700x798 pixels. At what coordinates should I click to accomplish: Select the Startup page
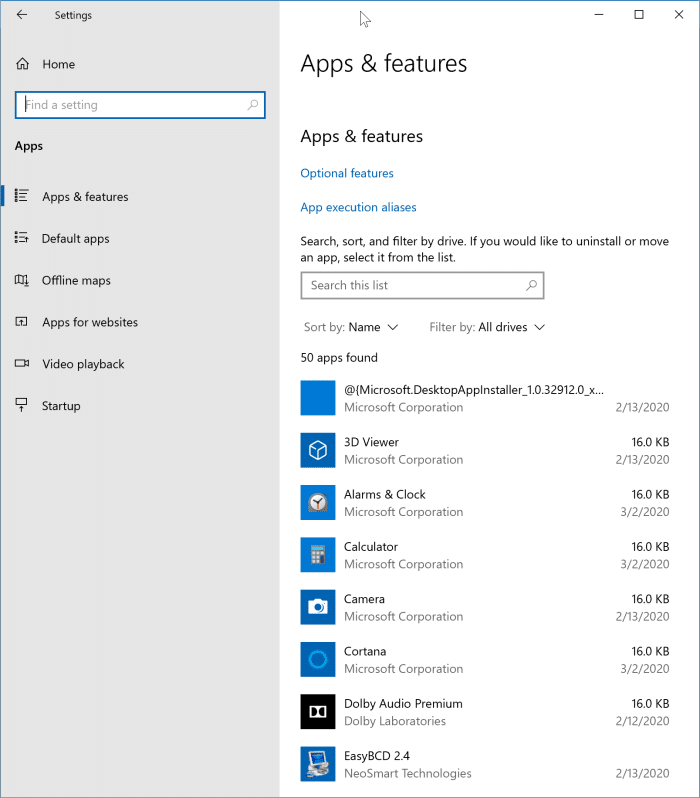point(61,406)
